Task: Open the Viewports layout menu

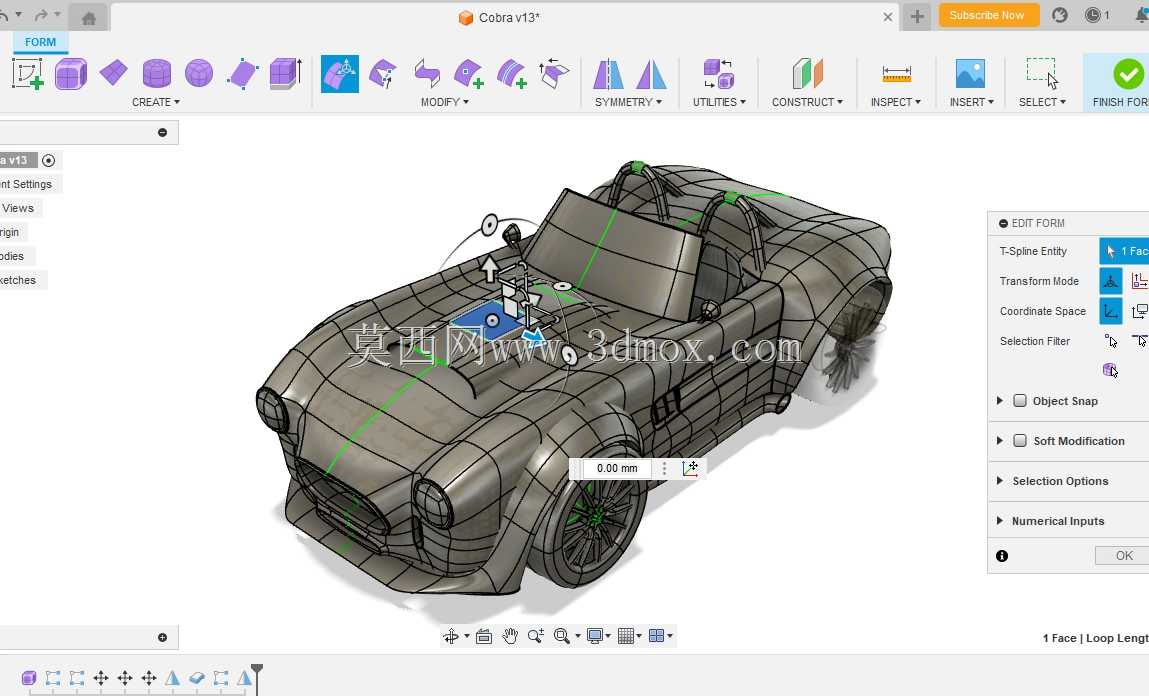Action: tap(661, 636)
